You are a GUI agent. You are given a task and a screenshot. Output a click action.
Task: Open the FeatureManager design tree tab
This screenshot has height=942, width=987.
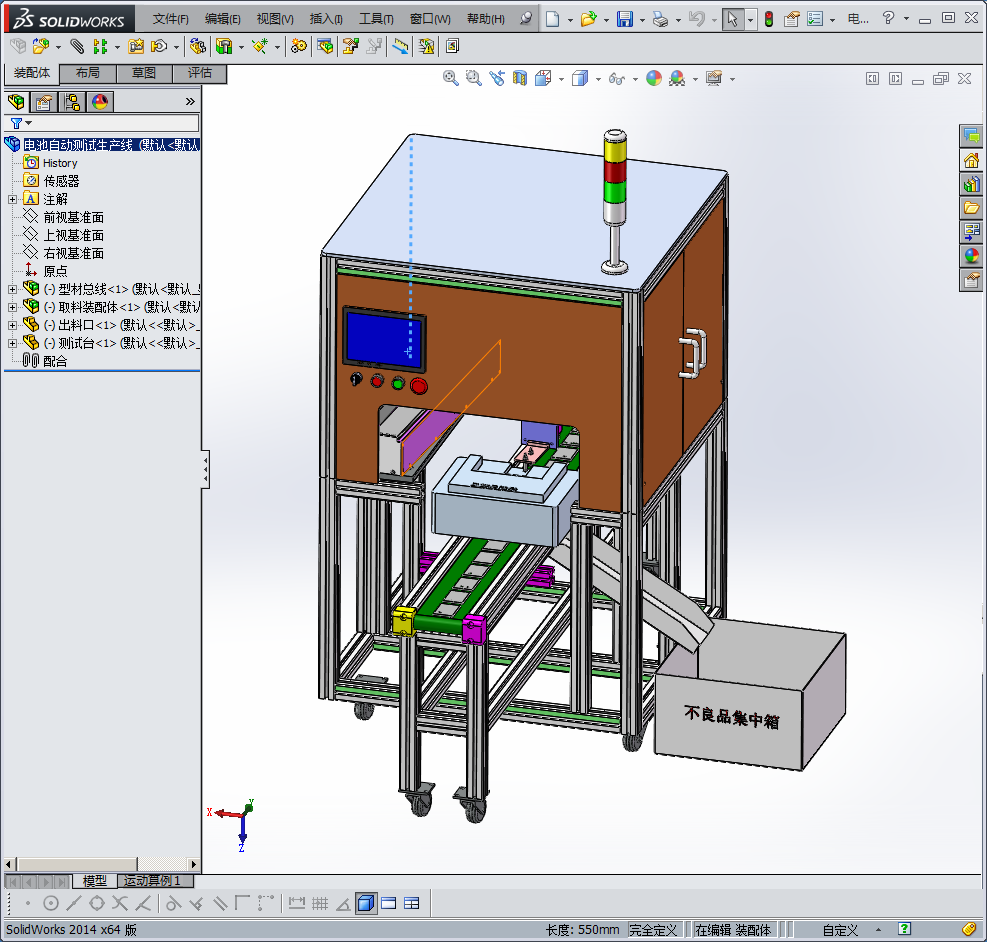click(x=16, y=101)
